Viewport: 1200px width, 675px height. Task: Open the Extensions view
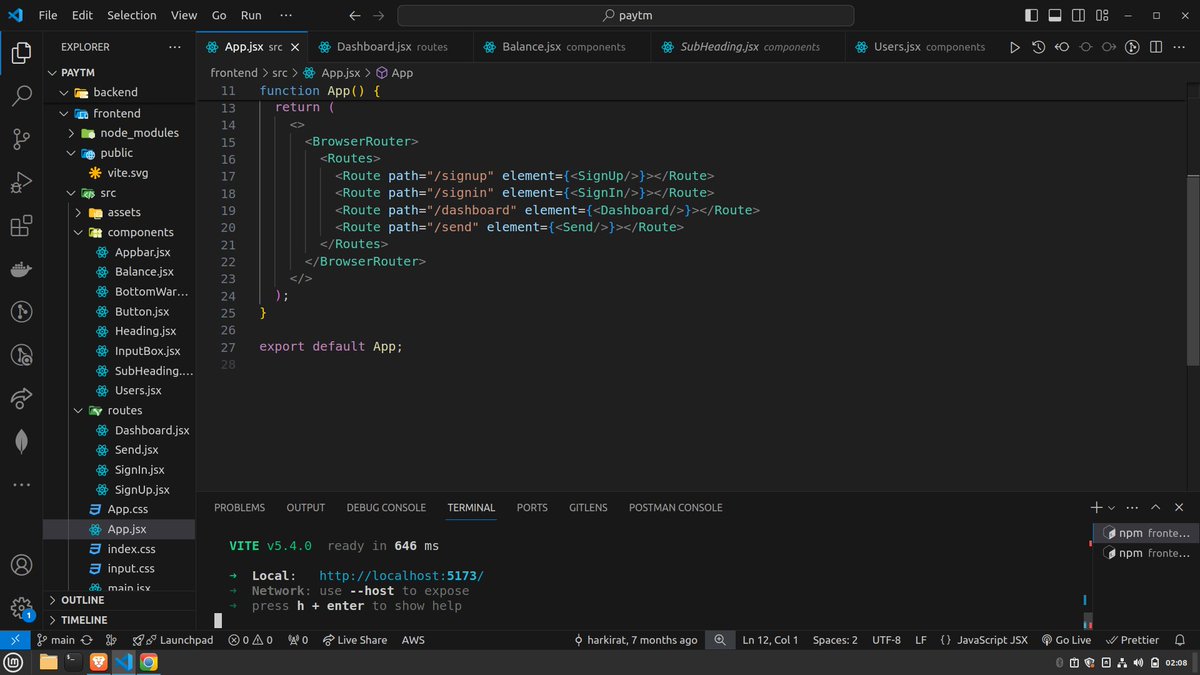click(x=21, y=226)
